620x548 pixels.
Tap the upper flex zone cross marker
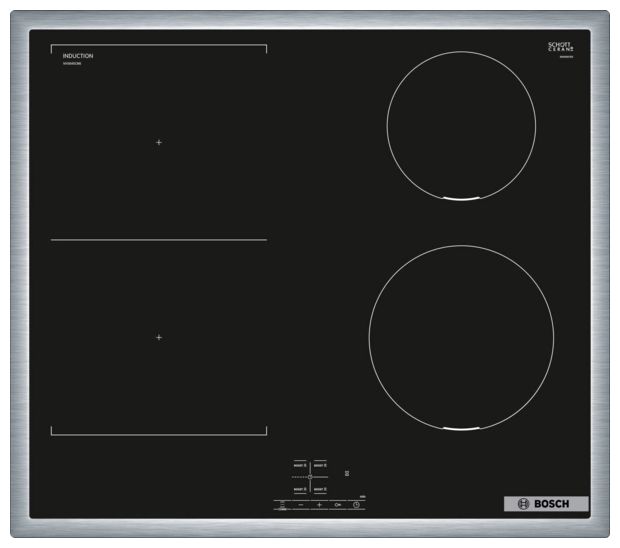click(159, 142)
